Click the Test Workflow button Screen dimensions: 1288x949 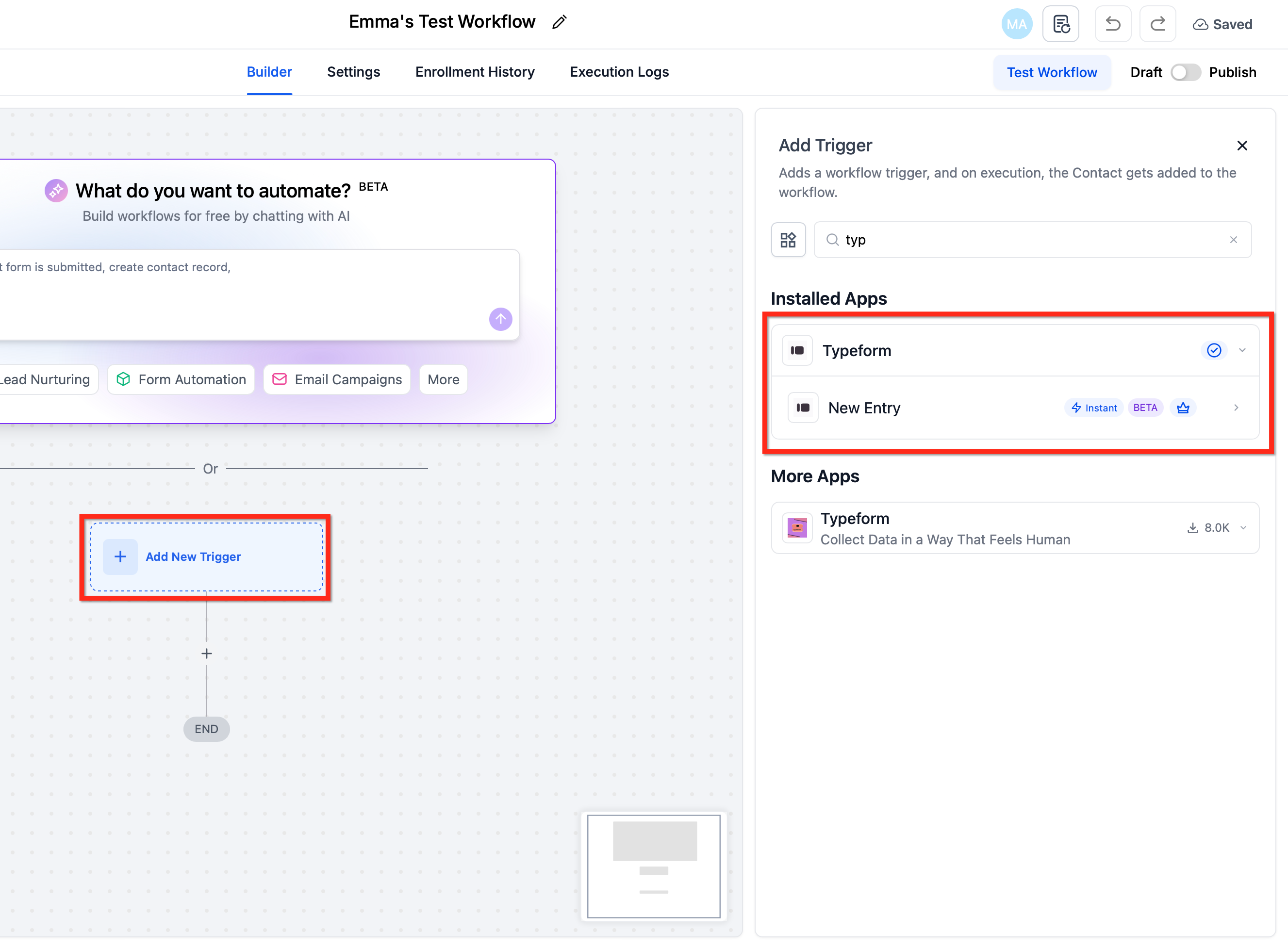[1051, 72]
